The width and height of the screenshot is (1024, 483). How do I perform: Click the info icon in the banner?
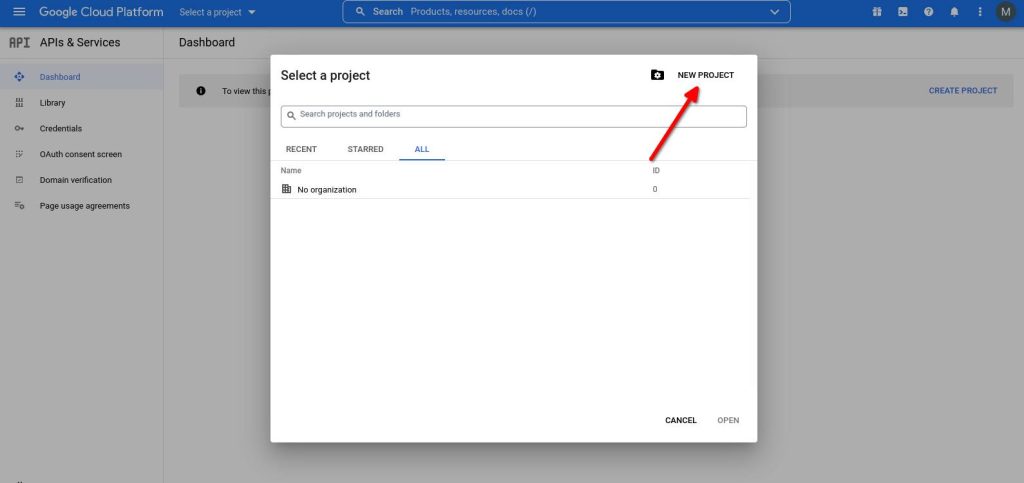200,91
